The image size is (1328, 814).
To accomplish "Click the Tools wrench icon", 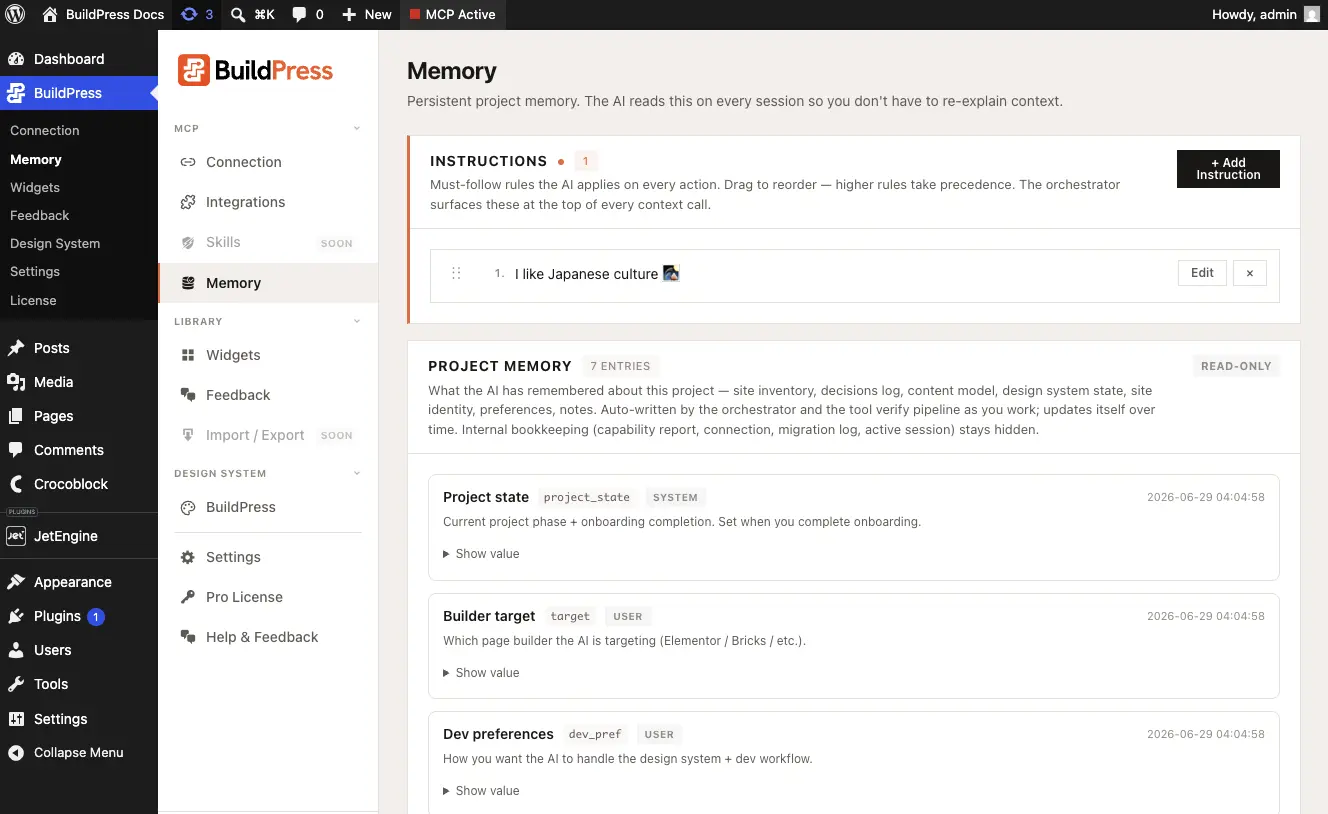I will [x=16, y=684].
